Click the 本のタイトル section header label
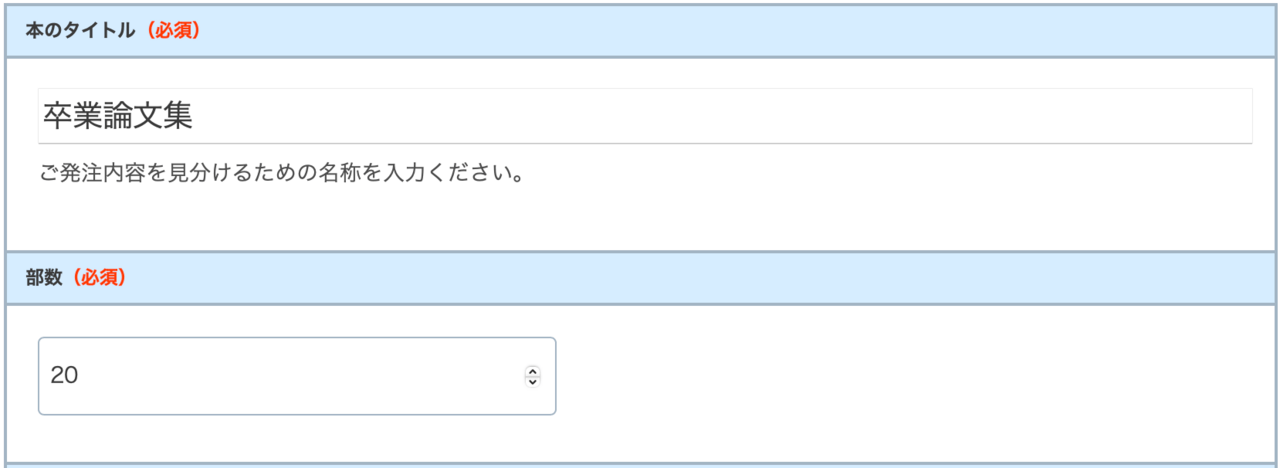The height and width of the screenshot is (468, 1280). click(x=80, y=31)
